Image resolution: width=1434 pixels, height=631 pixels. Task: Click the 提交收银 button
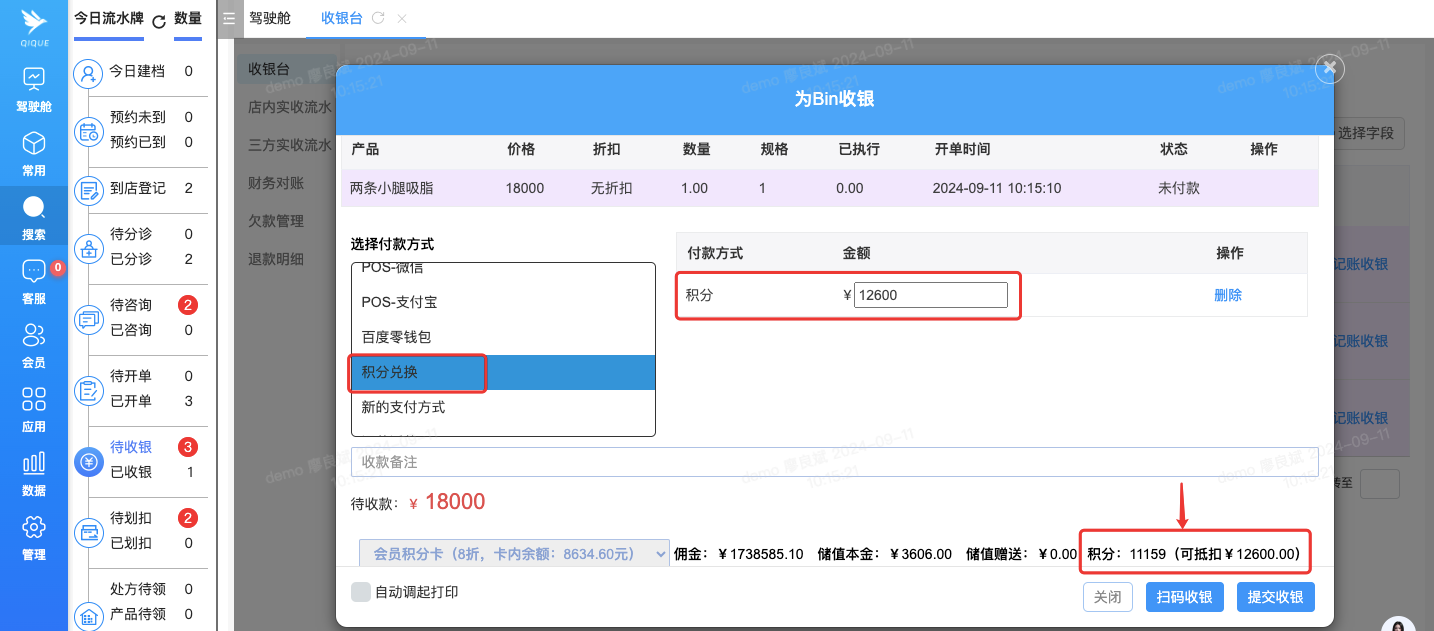pos(1275,597)
